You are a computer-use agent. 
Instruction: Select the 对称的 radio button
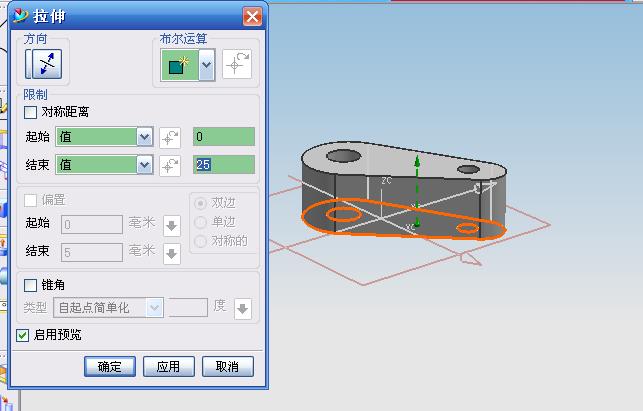click(200, 241)
